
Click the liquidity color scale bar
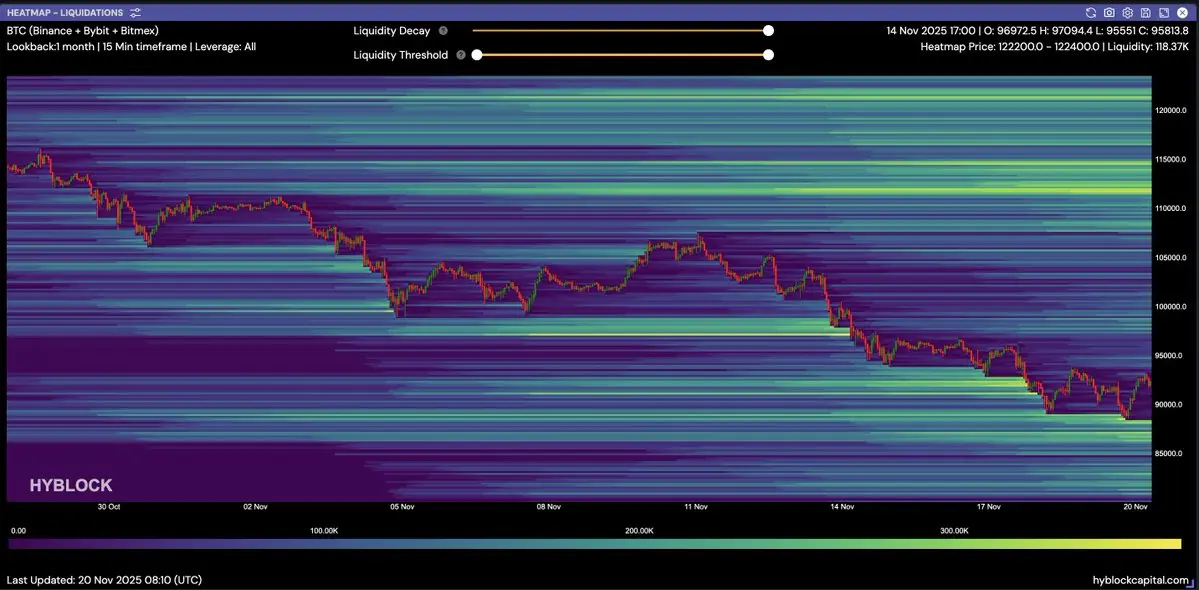595,544
